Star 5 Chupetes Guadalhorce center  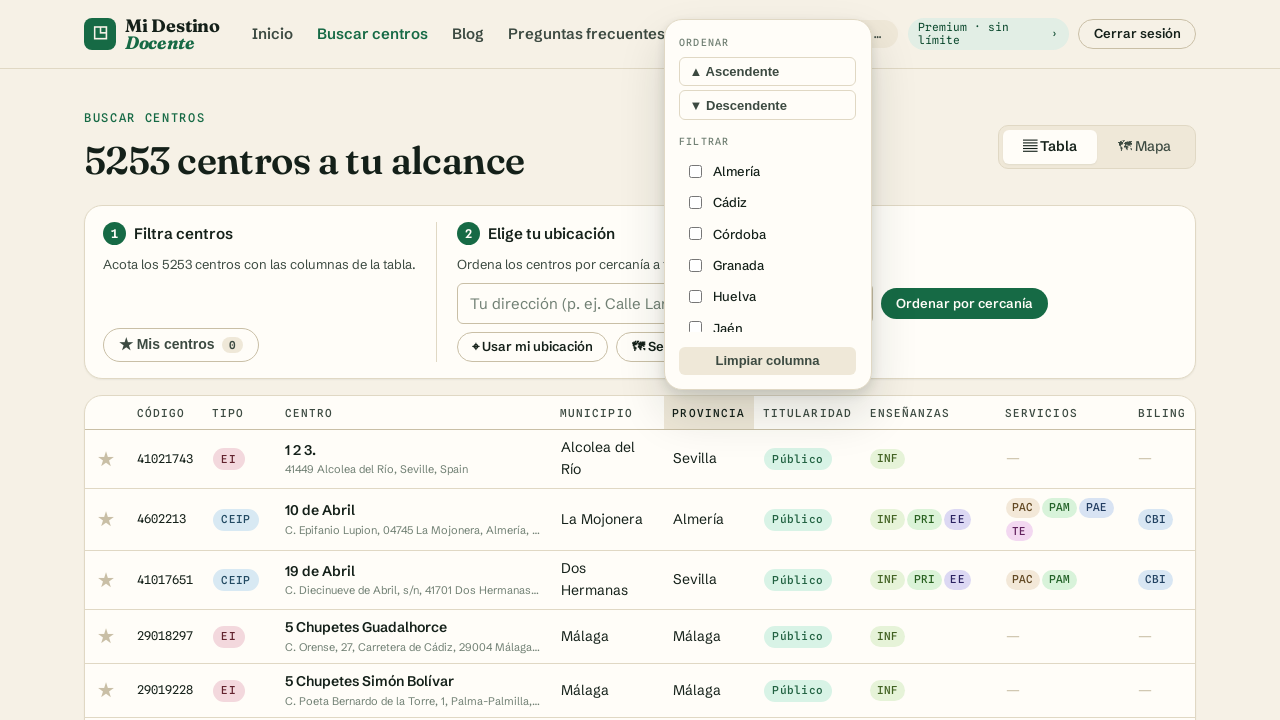pos(106,636)
